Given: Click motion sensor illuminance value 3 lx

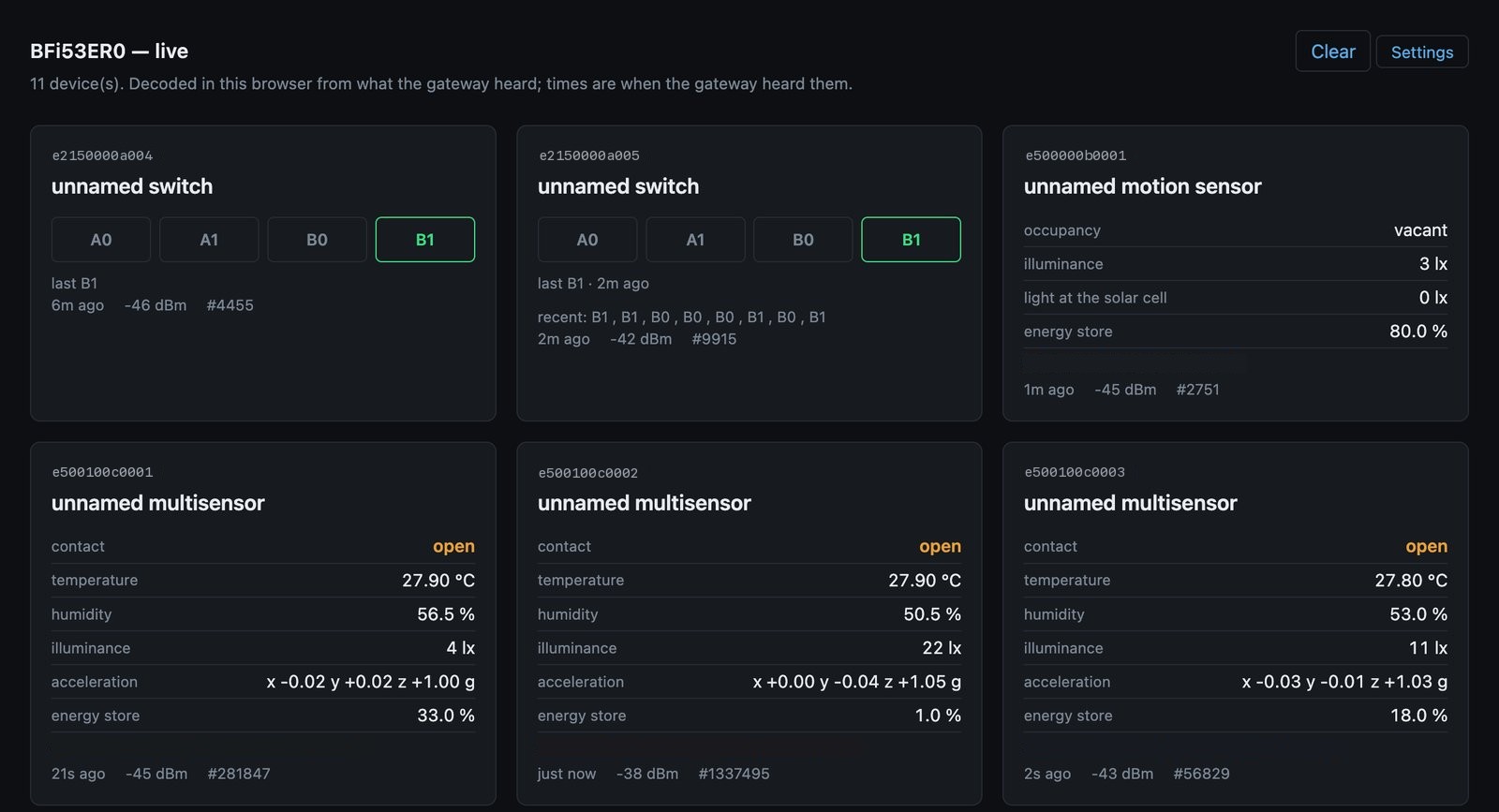Looking at the screenshot, I should [x=1433, y=264].
